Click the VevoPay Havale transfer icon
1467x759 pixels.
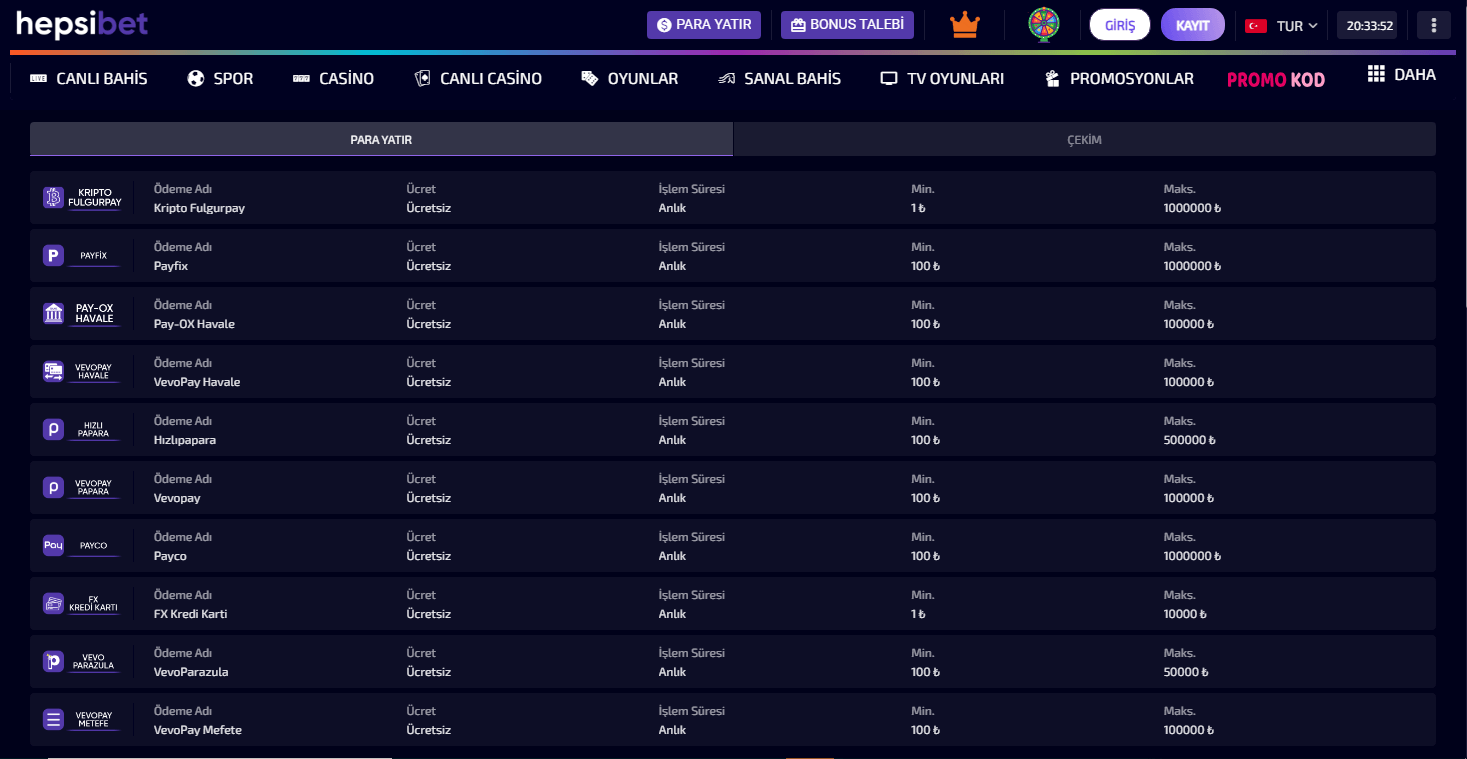[53, 372]
